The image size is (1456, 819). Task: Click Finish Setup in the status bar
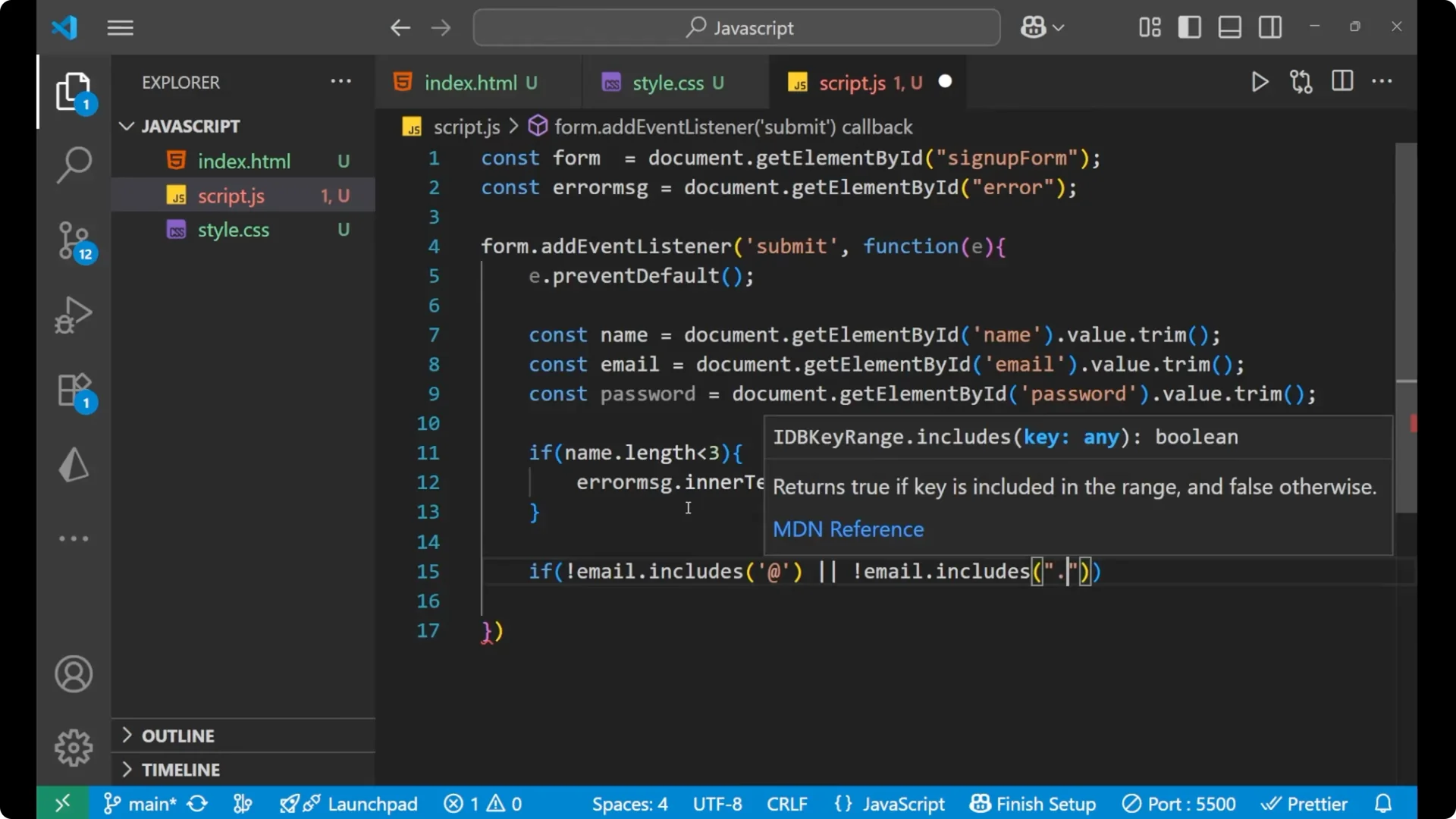1032,803
